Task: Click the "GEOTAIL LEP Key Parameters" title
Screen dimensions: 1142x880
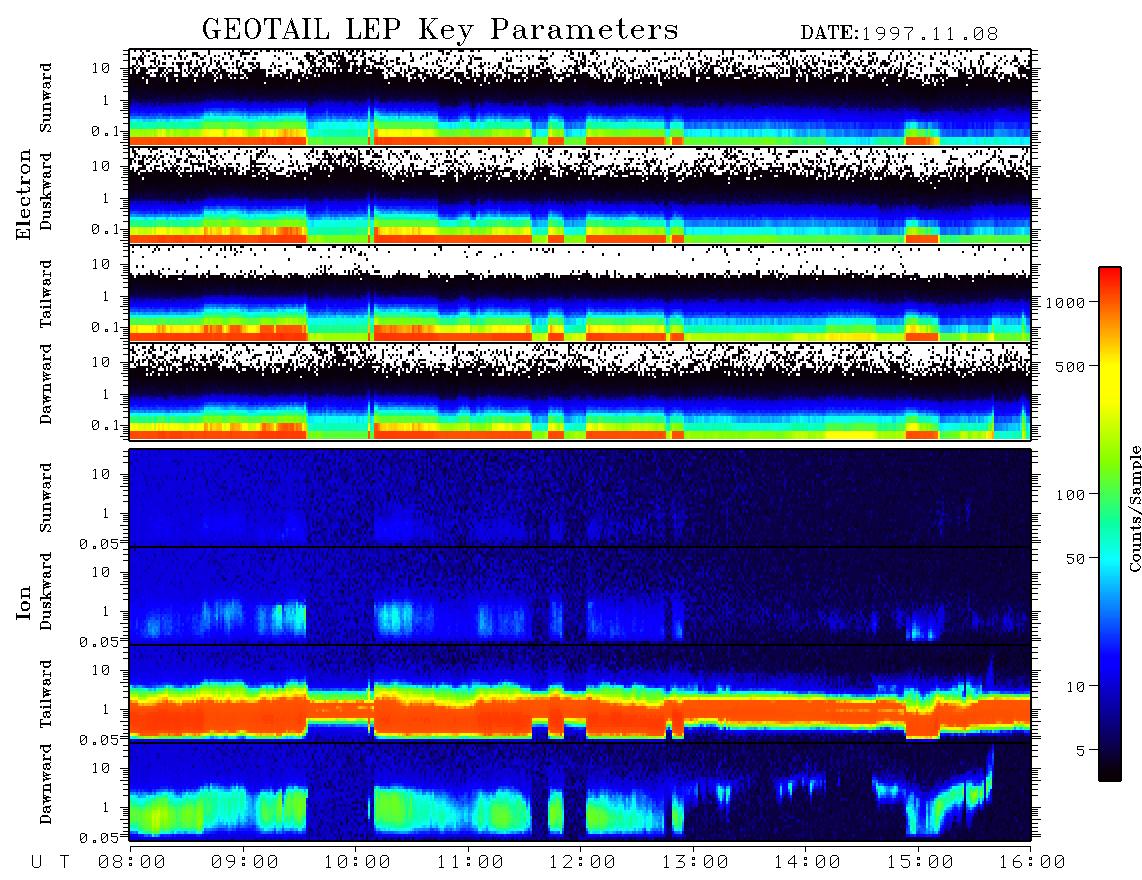Action: tap(440, 31)
